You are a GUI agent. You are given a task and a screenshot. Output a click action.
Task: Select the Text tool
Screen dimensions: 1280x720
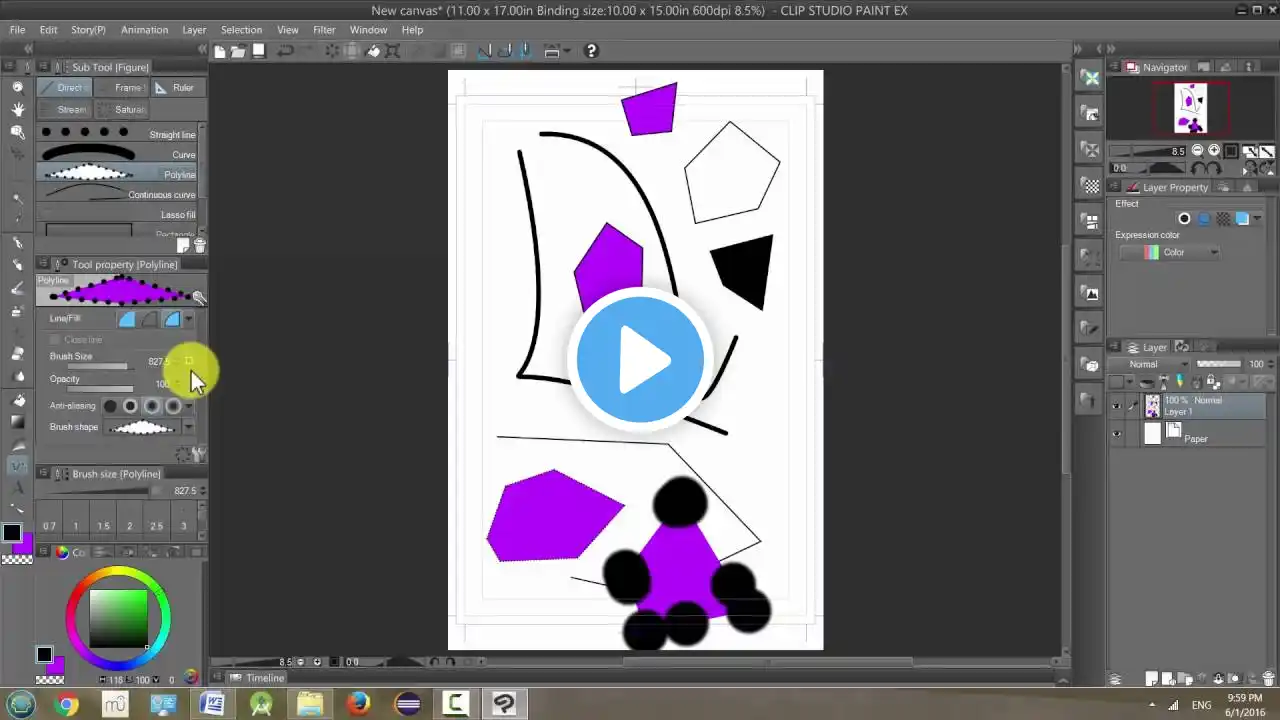click(17, 488)
